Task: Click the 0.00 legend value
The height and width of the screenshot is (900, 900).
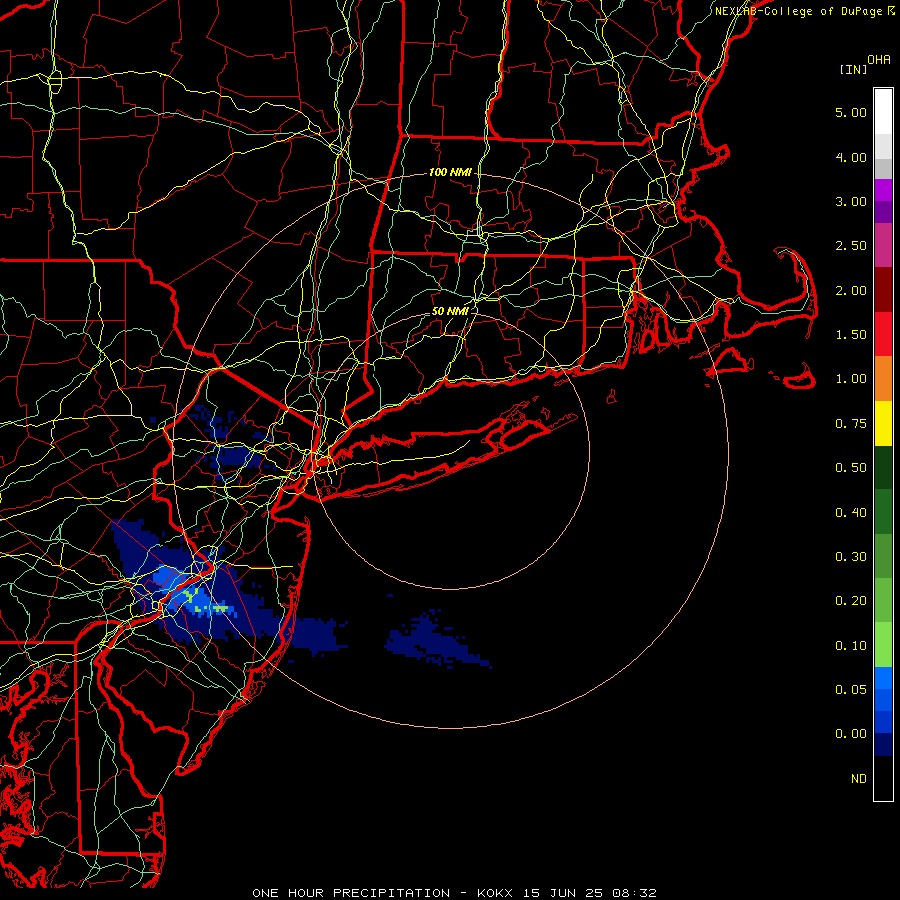Action: pyautogui.click(x=851, y=734)
